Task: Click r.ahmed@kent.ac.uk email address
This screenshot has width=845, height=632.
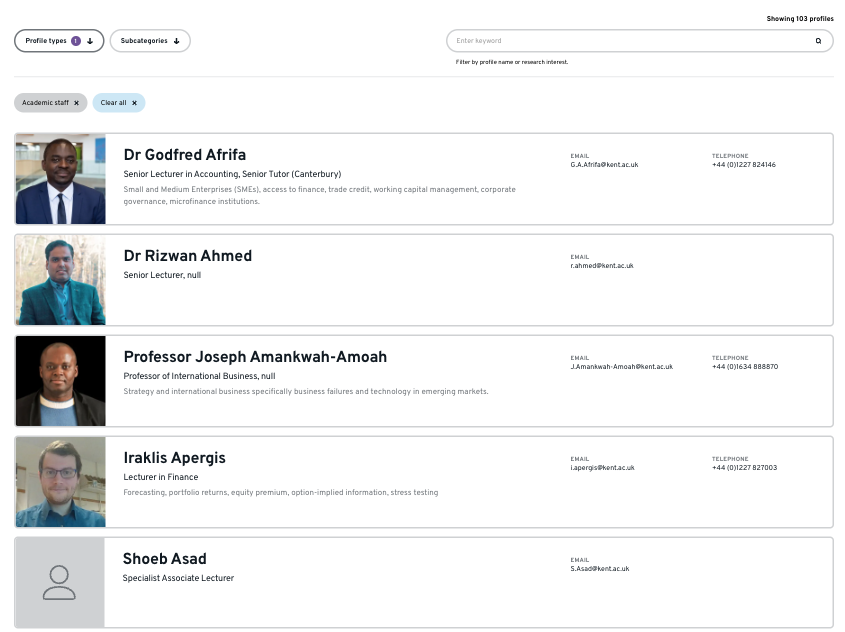Action: tap(602, 266)
